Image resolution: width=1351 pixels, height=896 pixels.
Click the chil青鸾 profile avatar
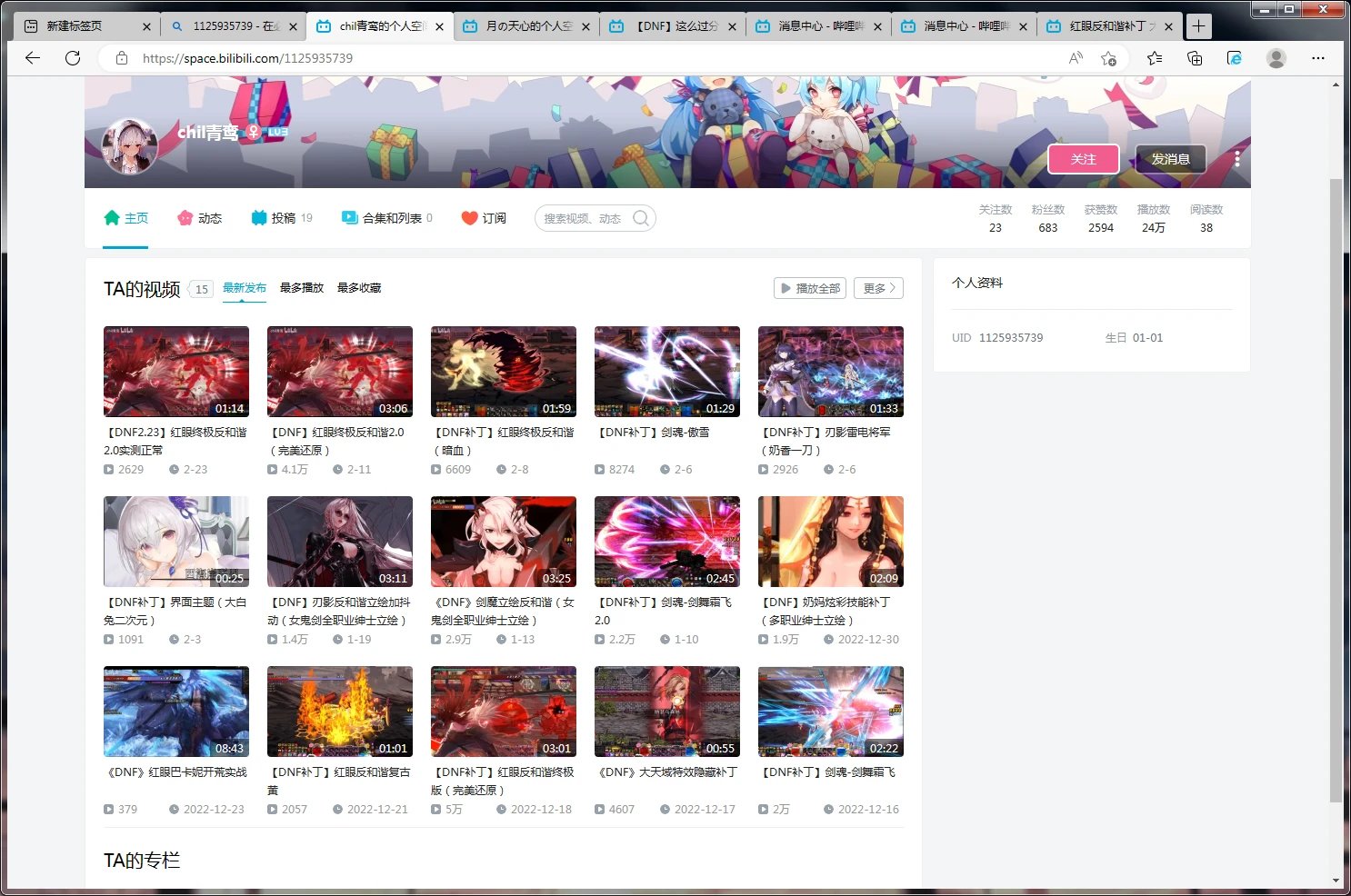(131, 145)
